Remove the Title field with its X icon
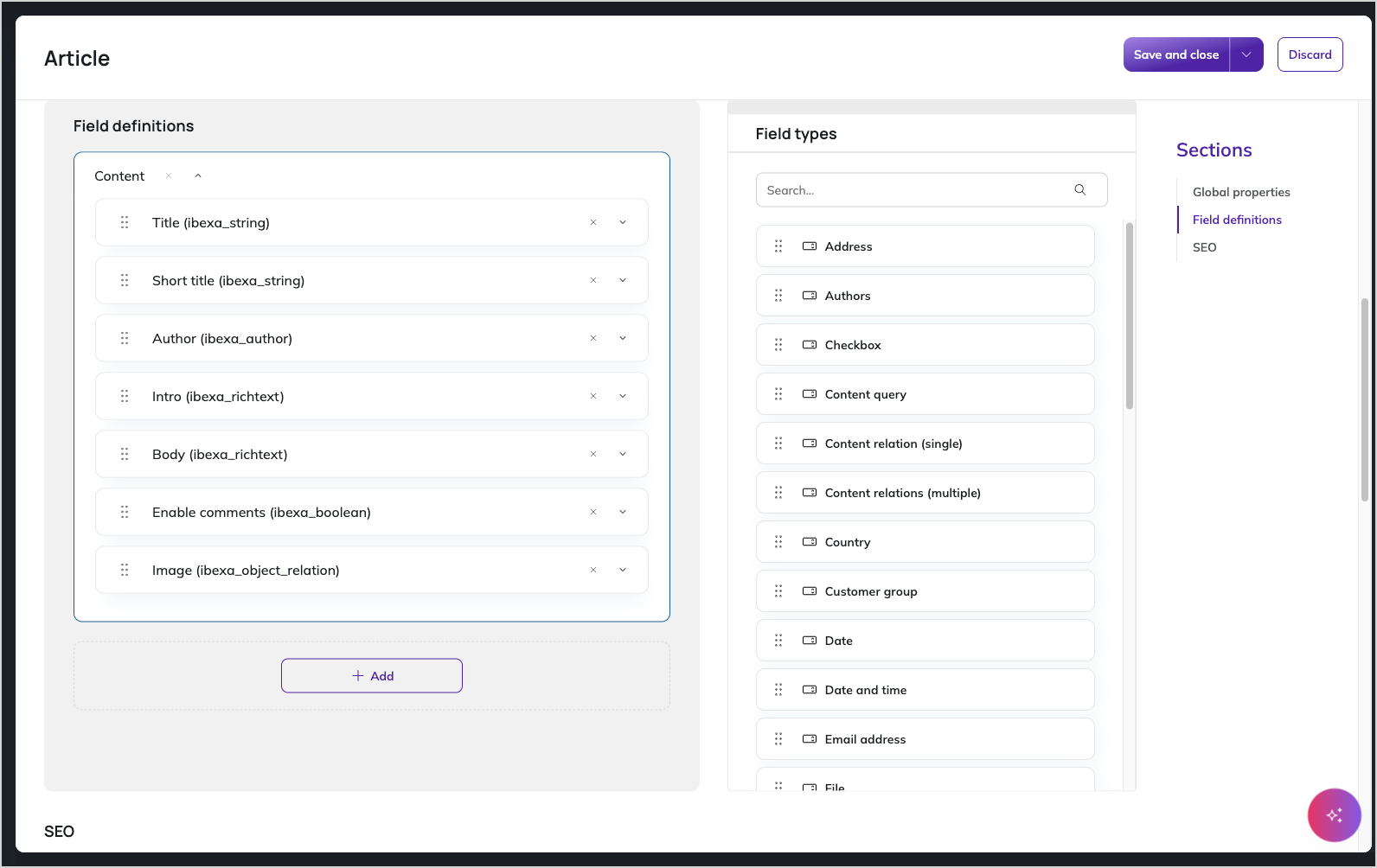Screen dimensions: 1377x868 593,222
